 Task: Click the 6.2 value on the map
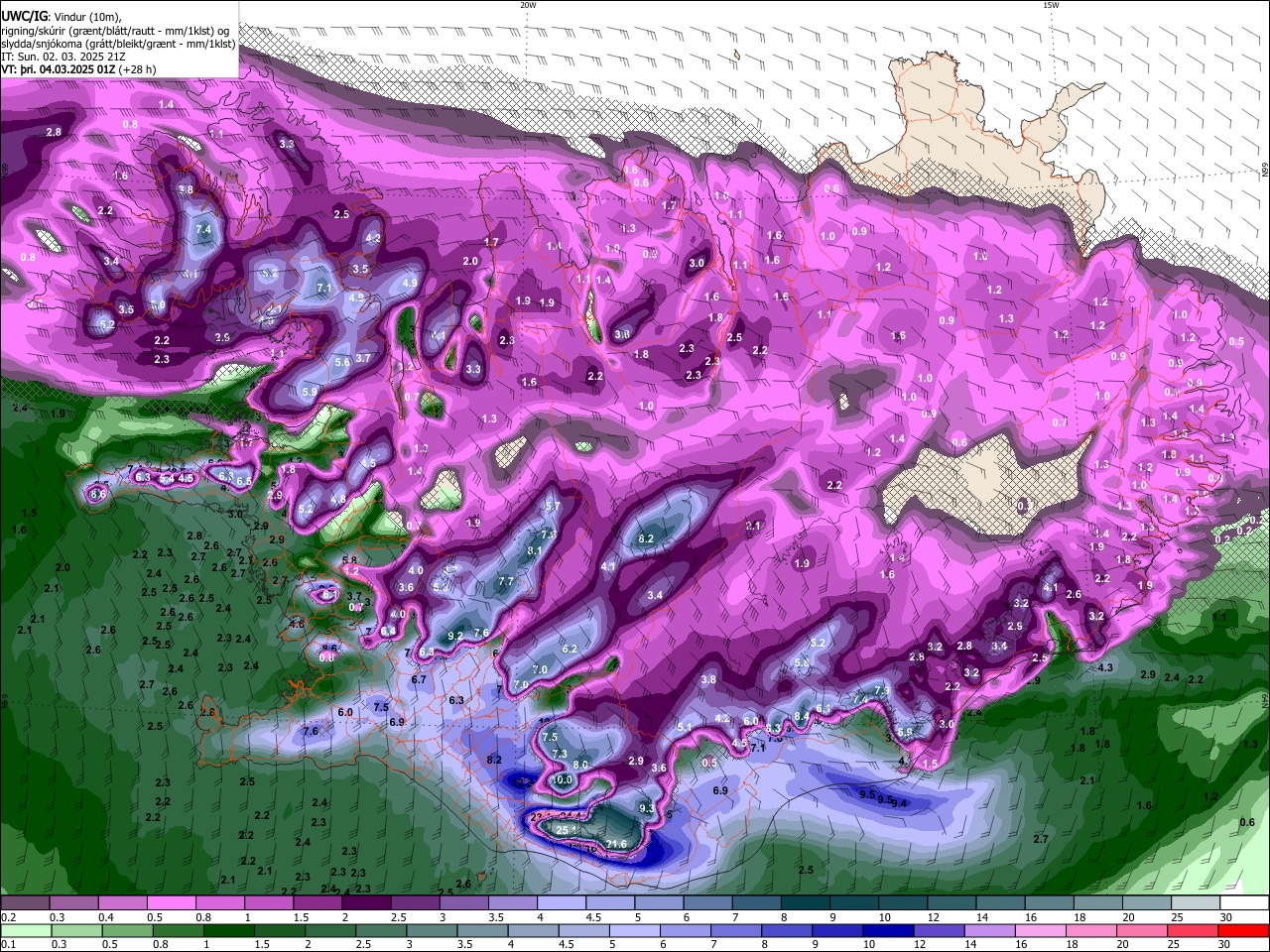tap(570, 649)
